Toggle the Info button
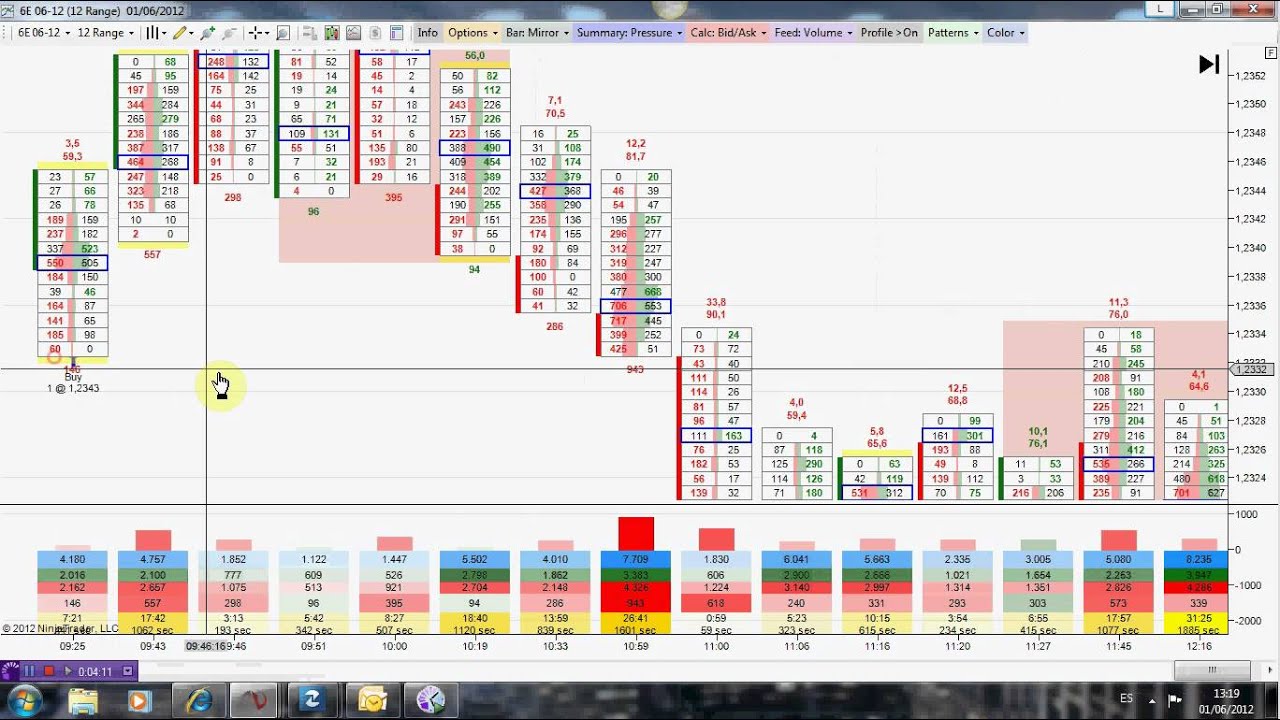The height and width of the screenshot is (720, 1280). (428, 33)
